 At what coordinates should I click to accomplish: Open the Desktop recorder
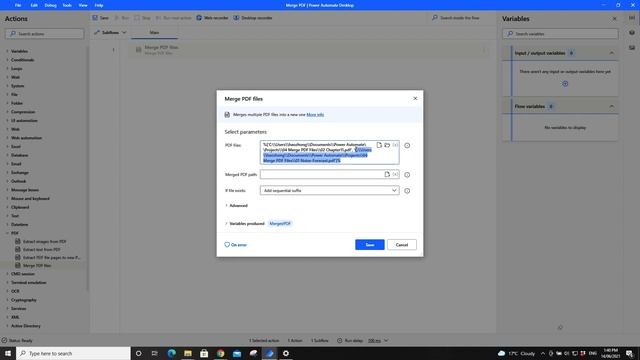[x=253, y=18]
